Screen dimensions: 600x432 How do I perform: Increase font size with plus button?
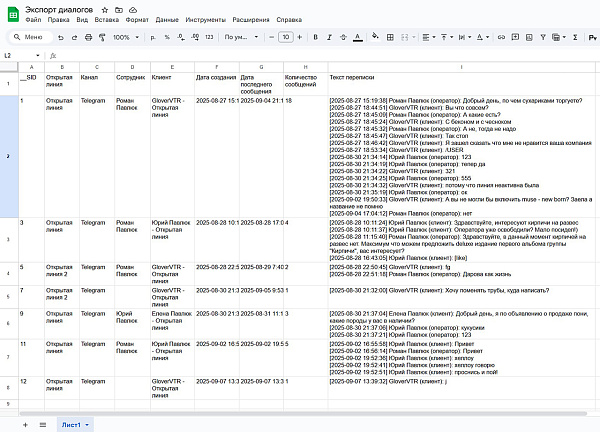(x=300, y=37)
